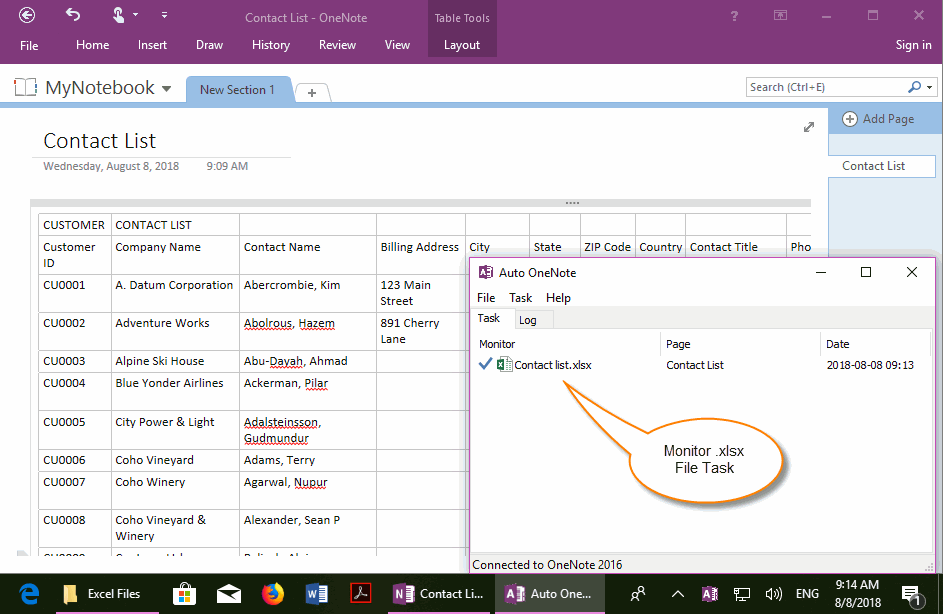Launch Firefox from taskbar

pyautogui.click(x=273, y=594)
